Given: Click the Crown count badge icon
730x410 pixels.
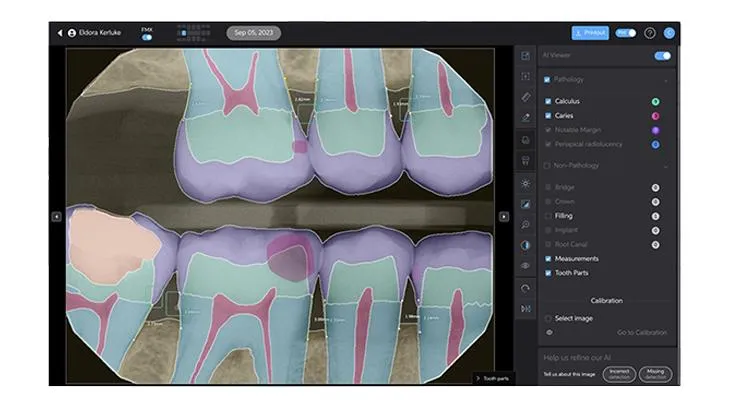Looking at the screenshot, I should tap(655, 202).
